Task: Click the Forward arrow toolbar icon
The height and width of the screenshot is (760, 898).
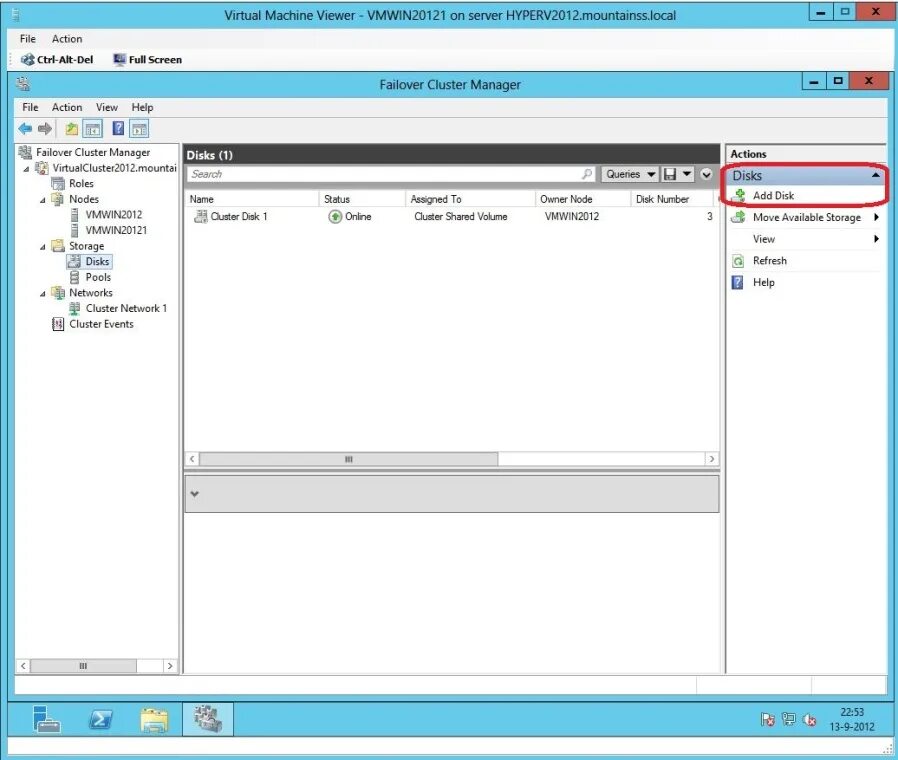Action: pos(45,129)
